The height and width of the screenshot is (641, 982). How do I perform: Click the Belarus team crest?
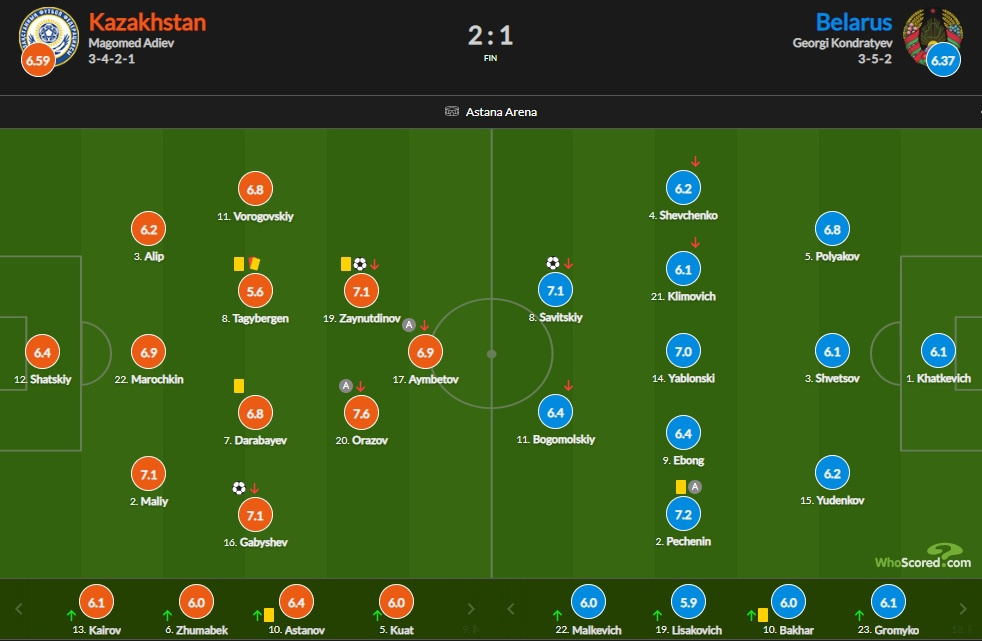932,37
